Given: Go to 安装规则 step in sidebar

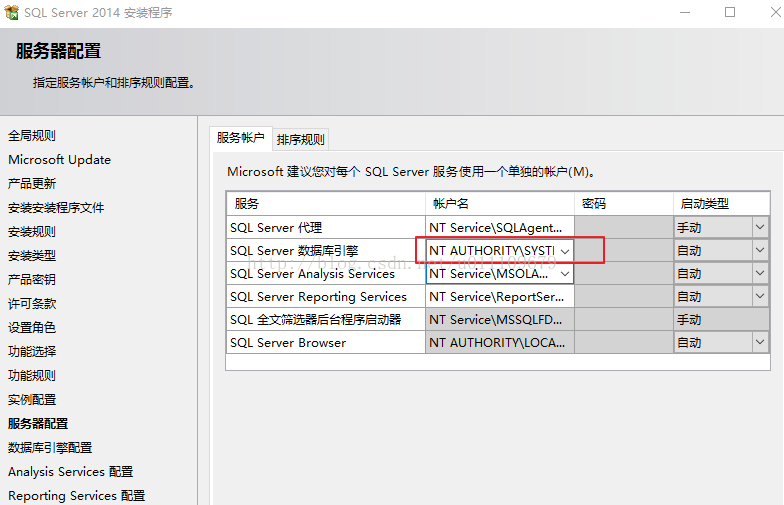Looking at the screenshot, I should (x=32, y=232).
